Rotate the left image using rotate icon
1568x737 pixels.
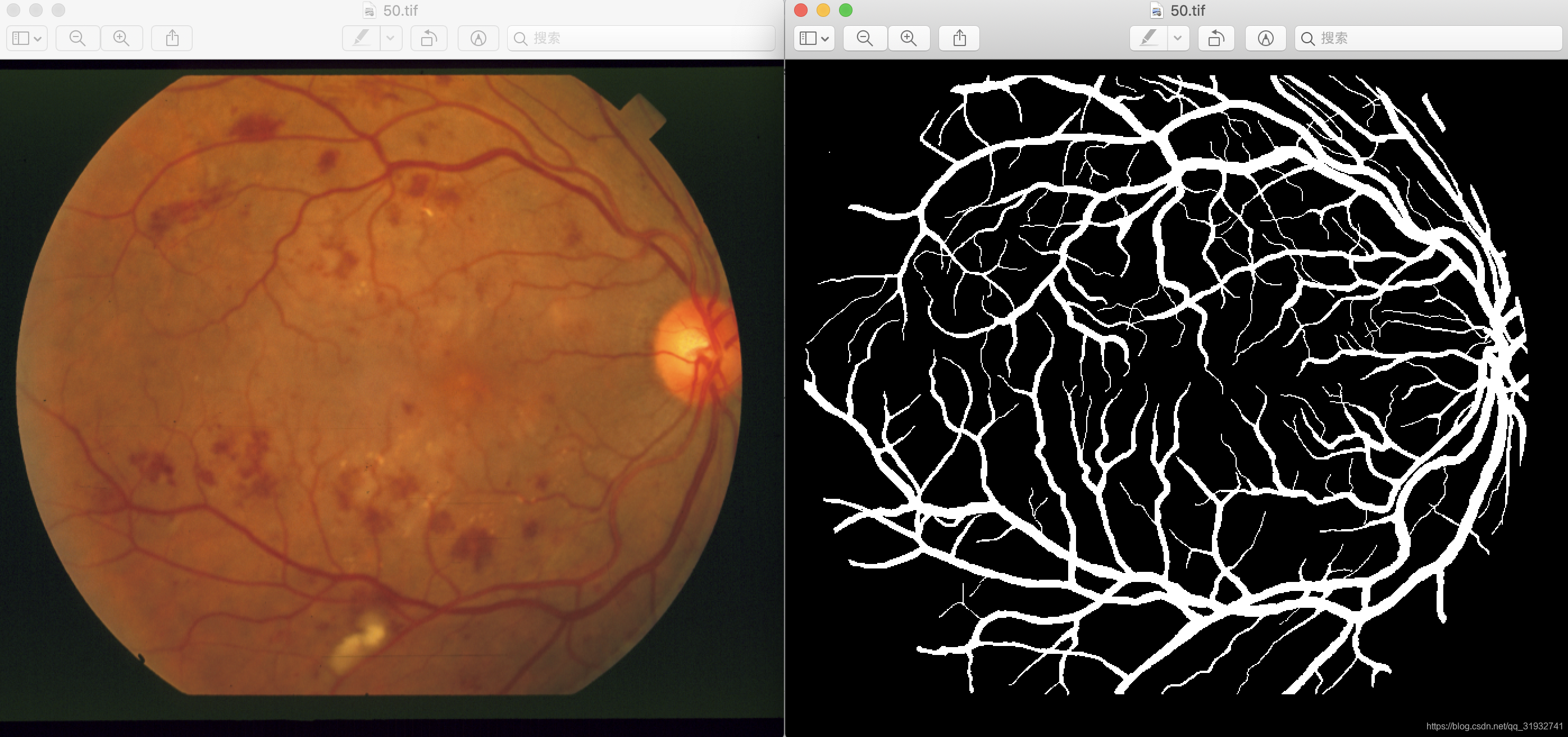[429, 38]
